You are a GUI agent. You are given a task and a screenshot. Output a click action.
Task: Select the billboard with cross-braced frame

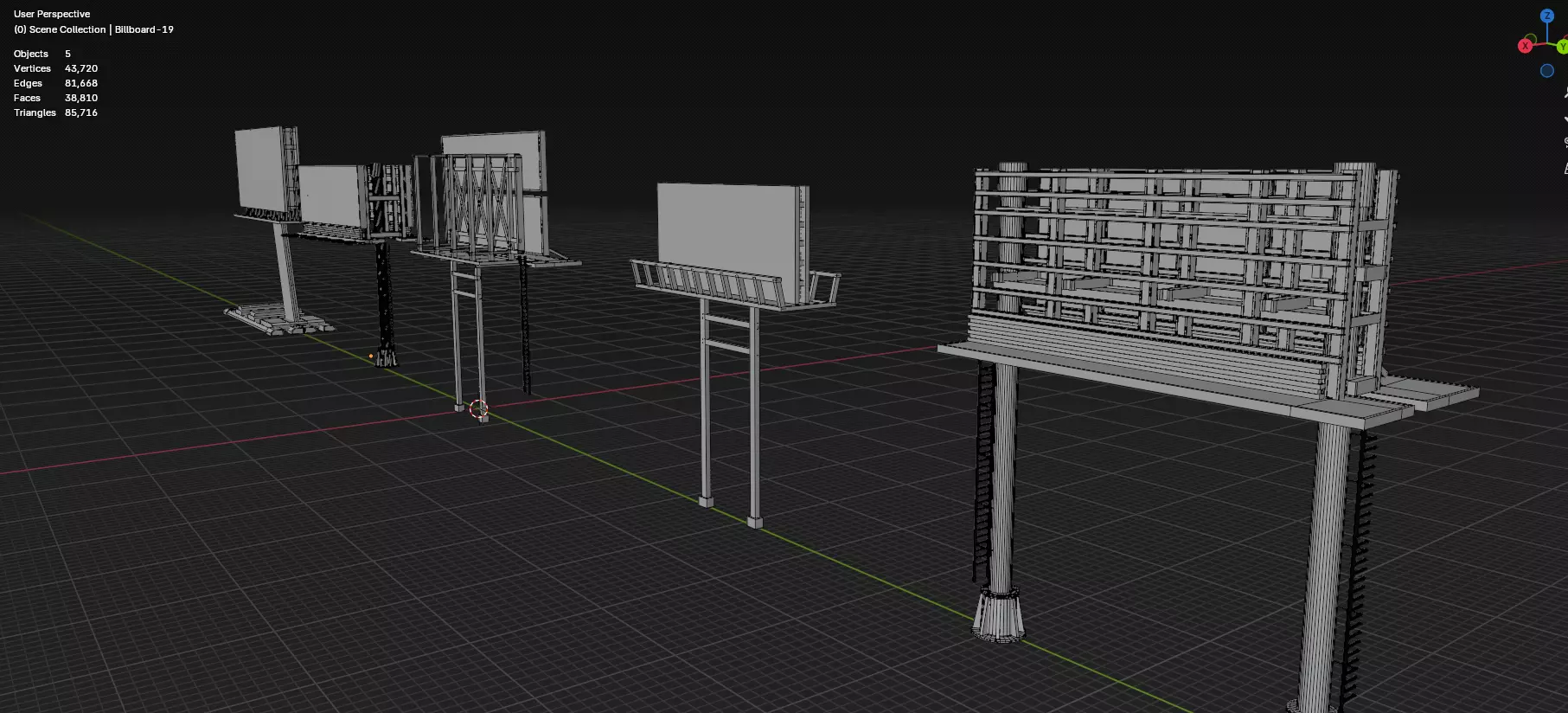coord(484,208)
